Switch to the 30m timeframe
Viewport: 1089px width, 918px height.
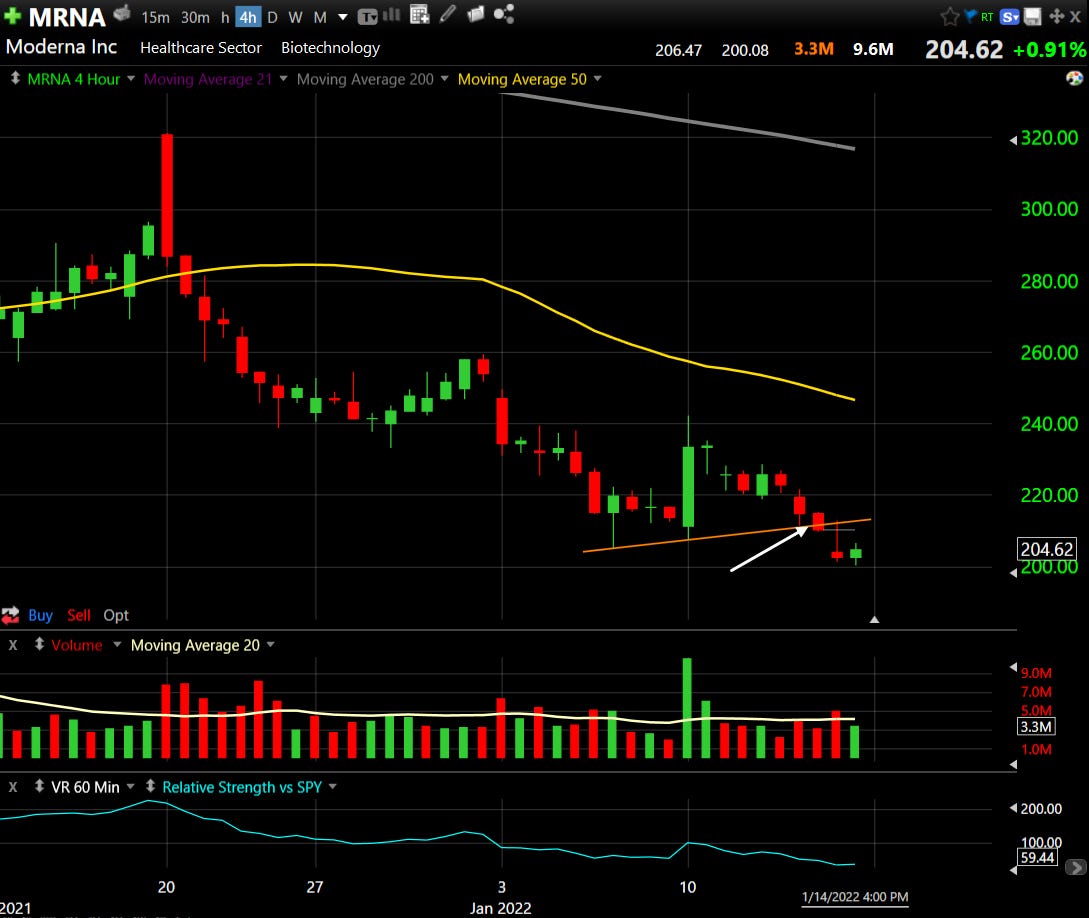click(x=195, y=17)
